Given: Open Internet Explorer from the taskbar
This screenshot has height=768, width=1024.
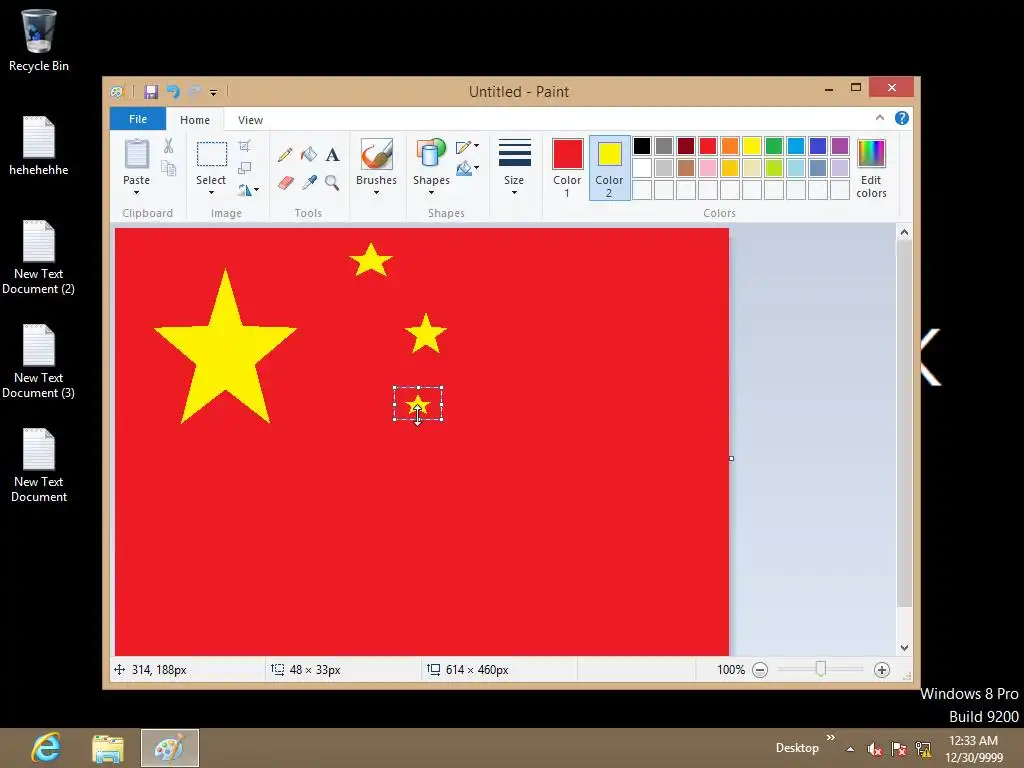Looking at the screenshot, I should 46,748.
